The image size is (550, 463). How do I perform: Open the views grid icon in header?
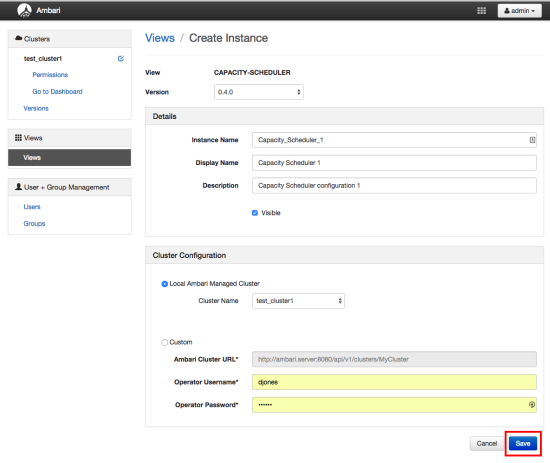pos(481,11)
